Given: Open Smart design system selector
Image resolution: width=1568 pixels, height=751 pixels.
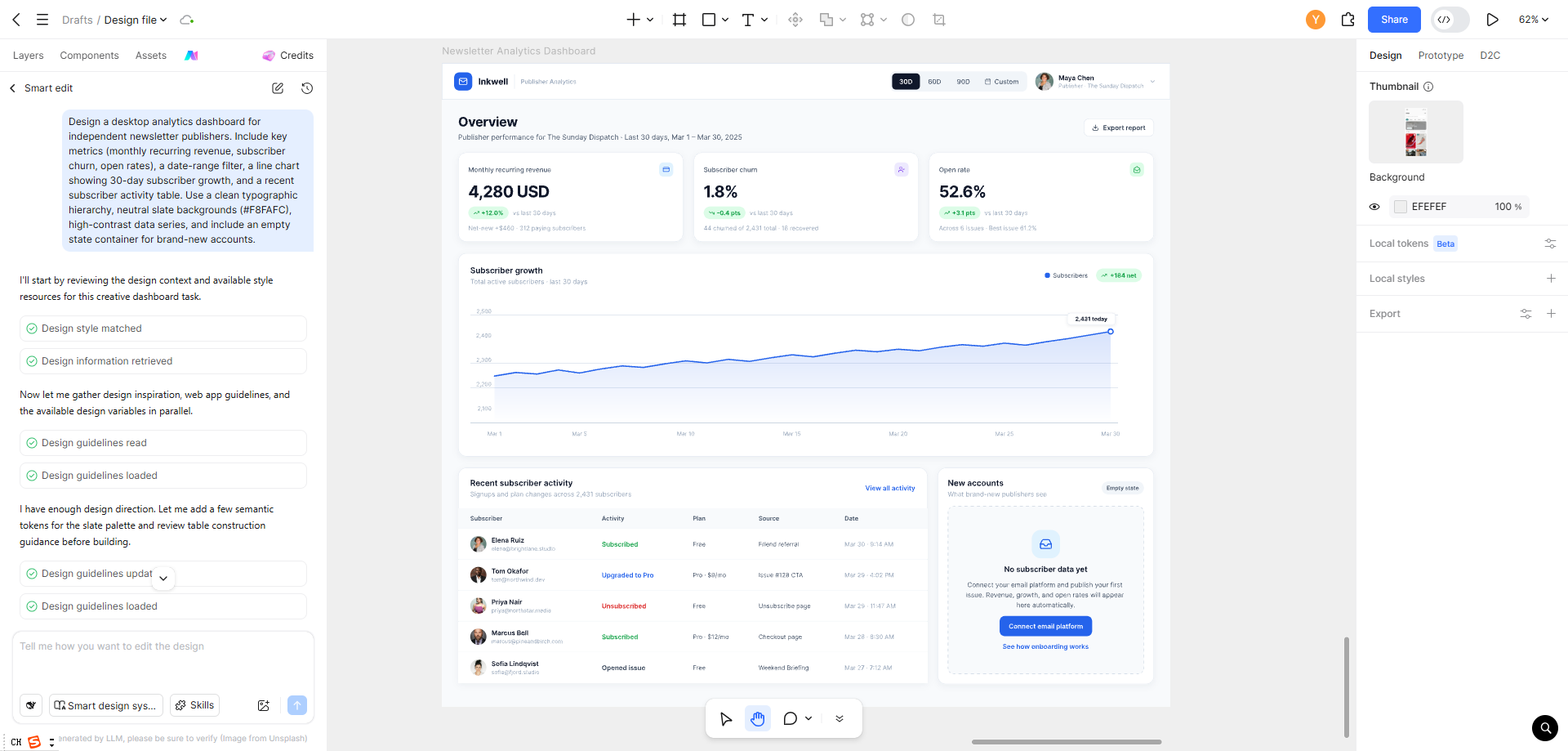Looking at the screenshot, I should tap(106, 705).
